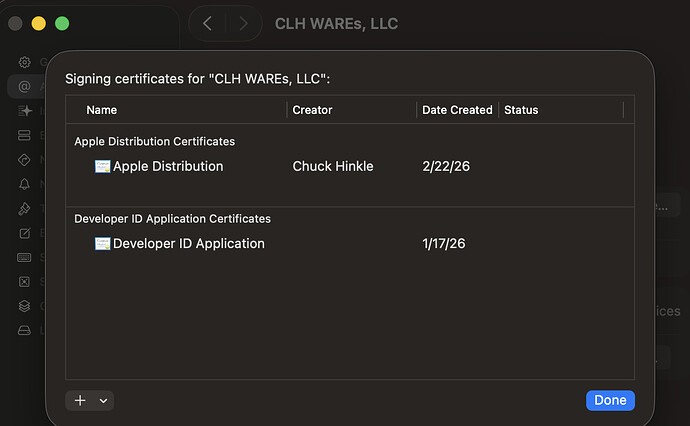This screenshot has width=690, height=426.
Task: Click the Developer ID Application certificate icon
Action: (102, 243)
